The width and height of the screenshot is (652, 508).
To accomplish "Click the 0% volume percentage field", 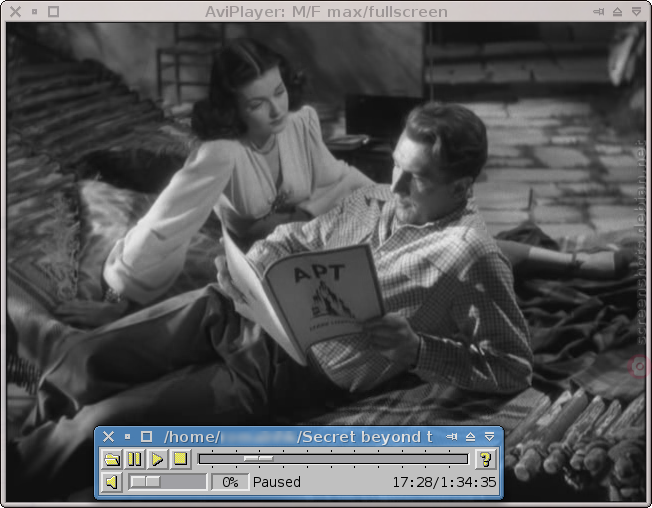I will coord(230,482).
